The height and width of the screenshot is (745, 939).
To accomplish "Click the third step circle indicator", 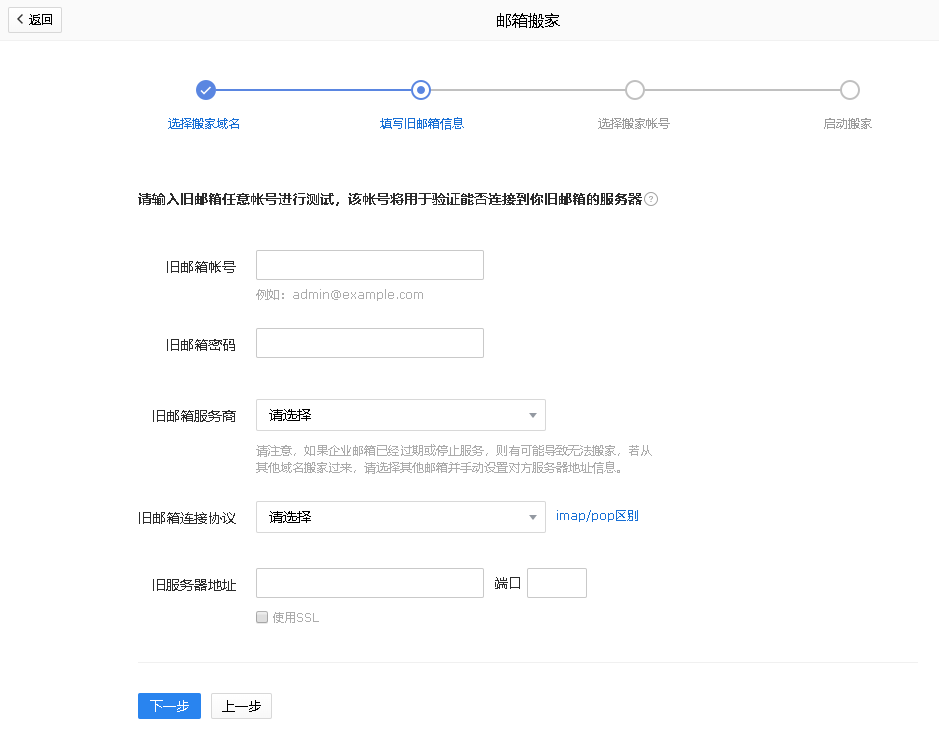I will pyautogui.click(x=634, y=90).
